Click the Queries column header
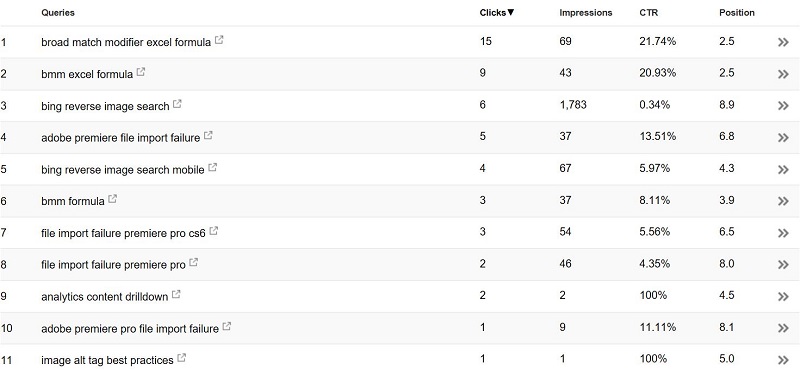This screenshot has height=370, width=800. point(58,13)
